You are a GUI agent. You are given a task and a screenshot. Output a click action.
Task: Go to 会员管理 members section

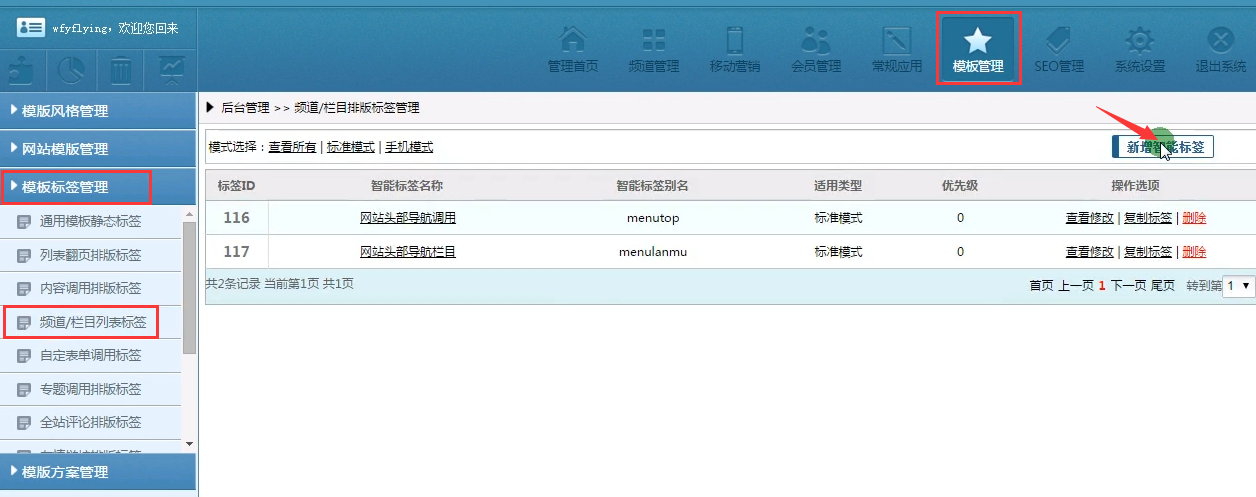tap(816, 49)
